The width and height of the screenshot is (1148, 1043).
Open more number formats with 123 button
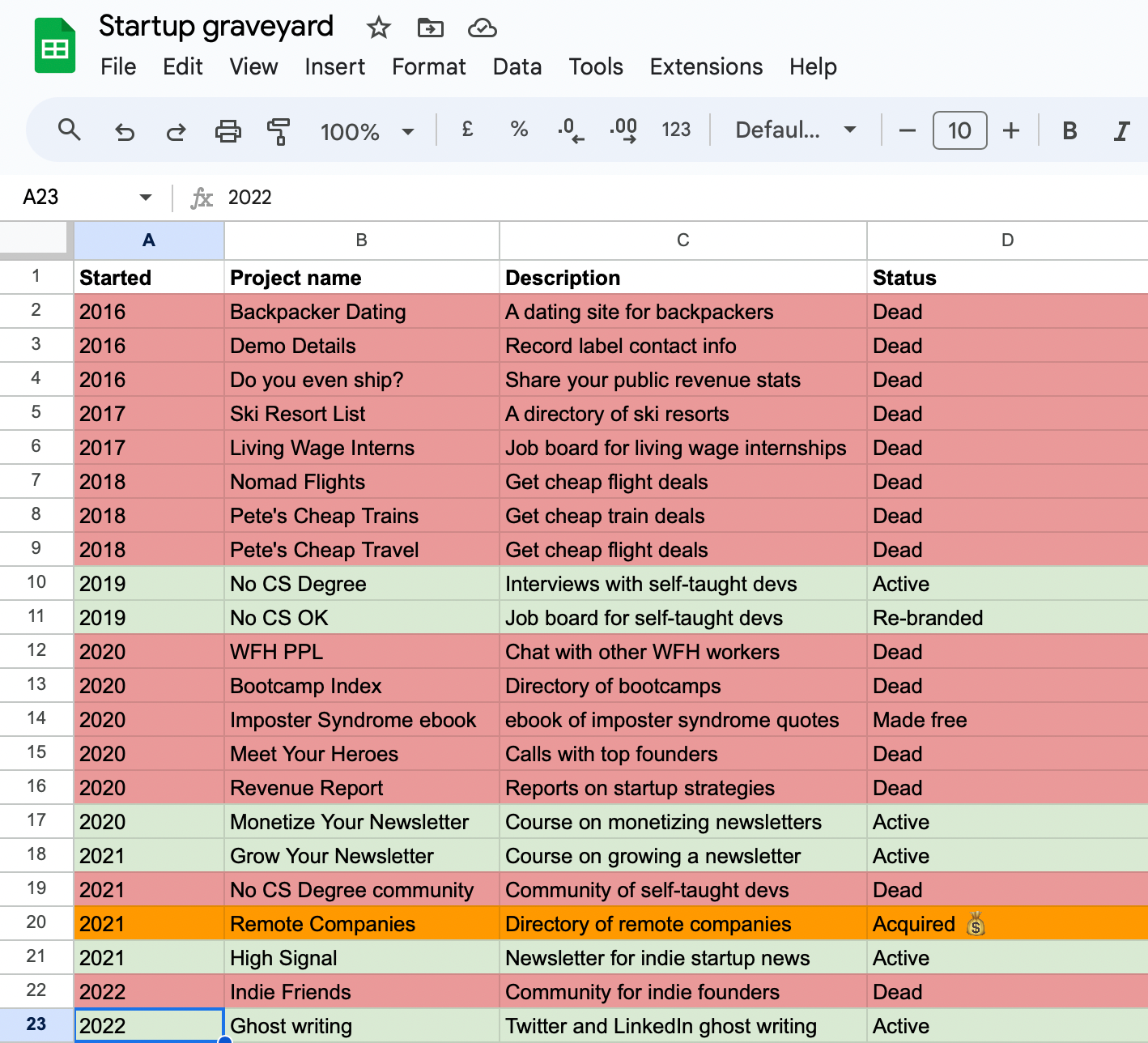pyautogui.click(x=676, y=130)
